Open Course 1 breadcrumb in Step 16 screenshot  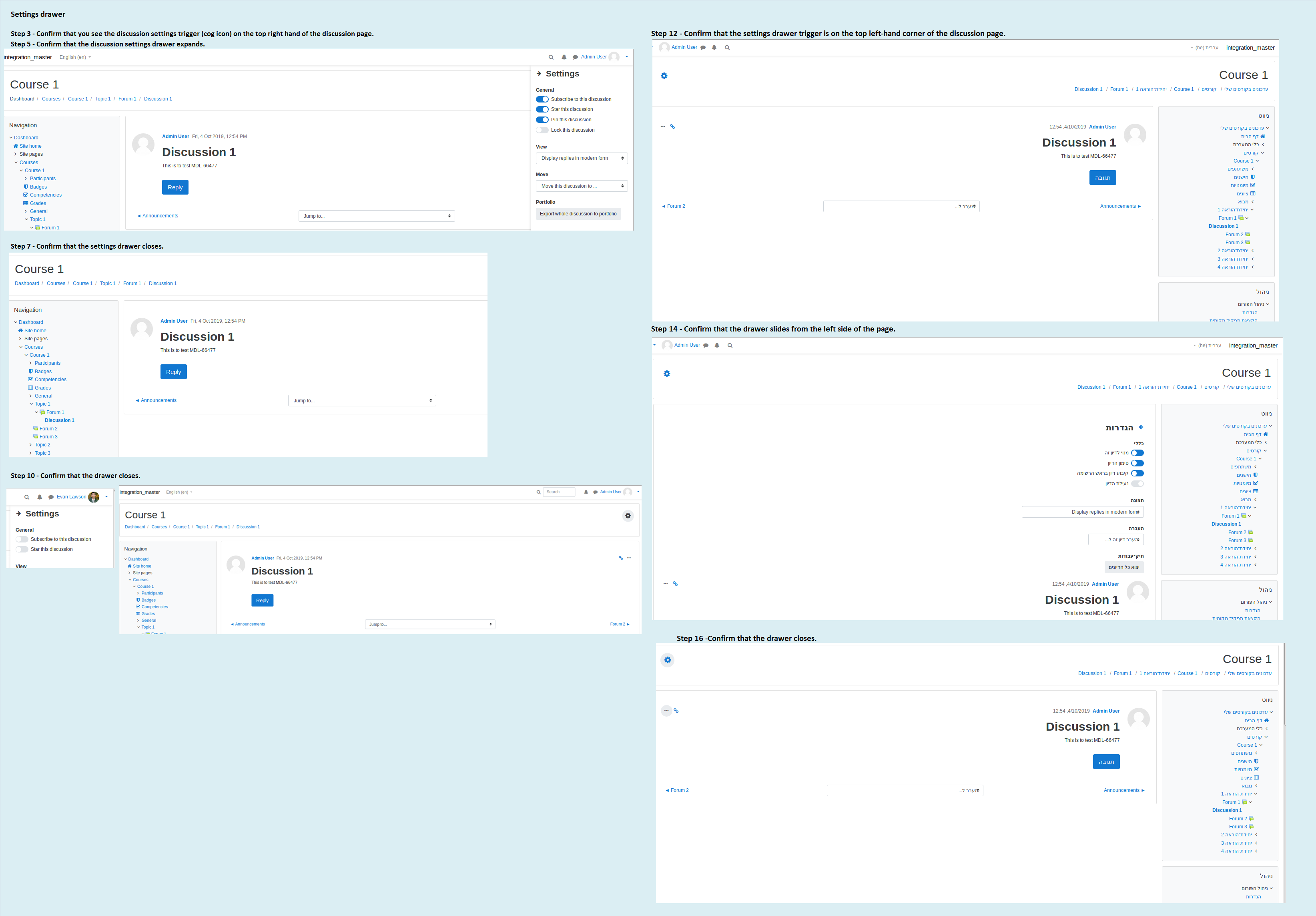tap(1187, 673)
